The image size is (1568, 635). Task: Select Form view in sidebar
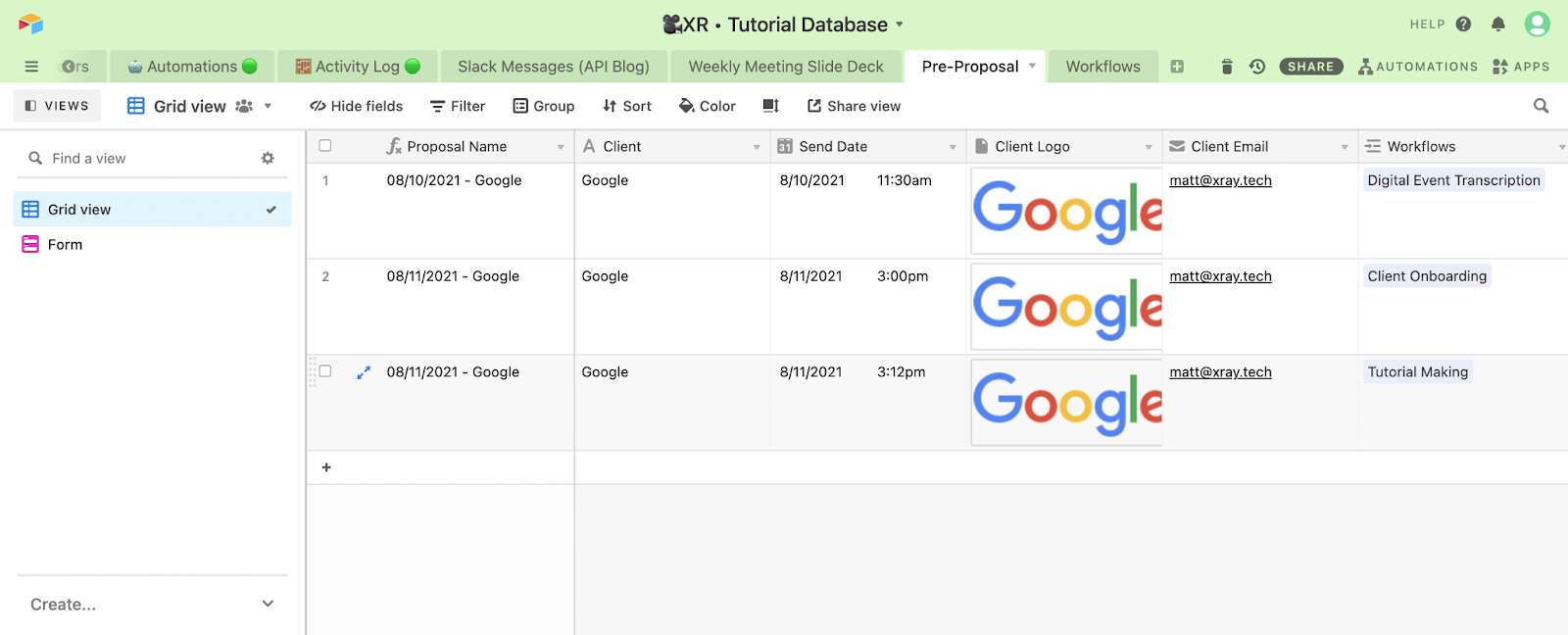point(152,244)
